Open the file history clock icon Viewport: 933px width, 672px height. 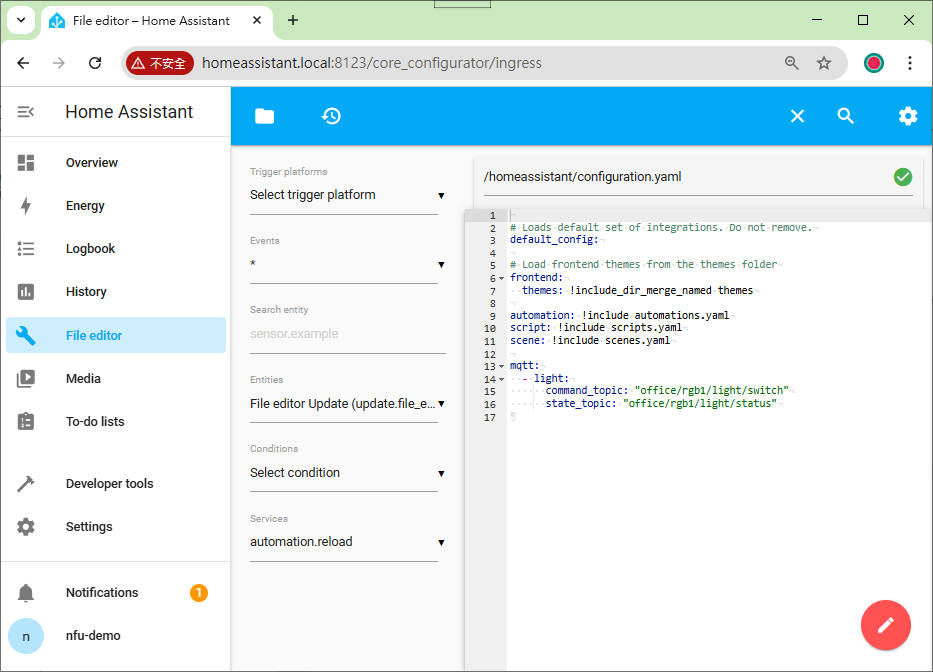tap(331, 116)
